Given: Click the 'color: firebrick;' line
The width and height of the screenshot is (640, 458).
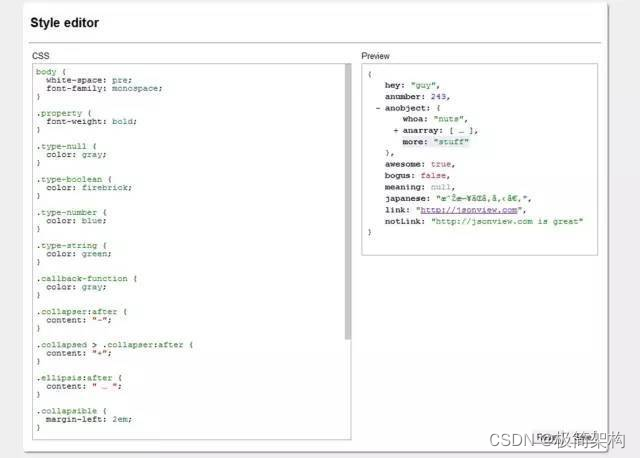Looking at the screenshot, I should 89,187.
